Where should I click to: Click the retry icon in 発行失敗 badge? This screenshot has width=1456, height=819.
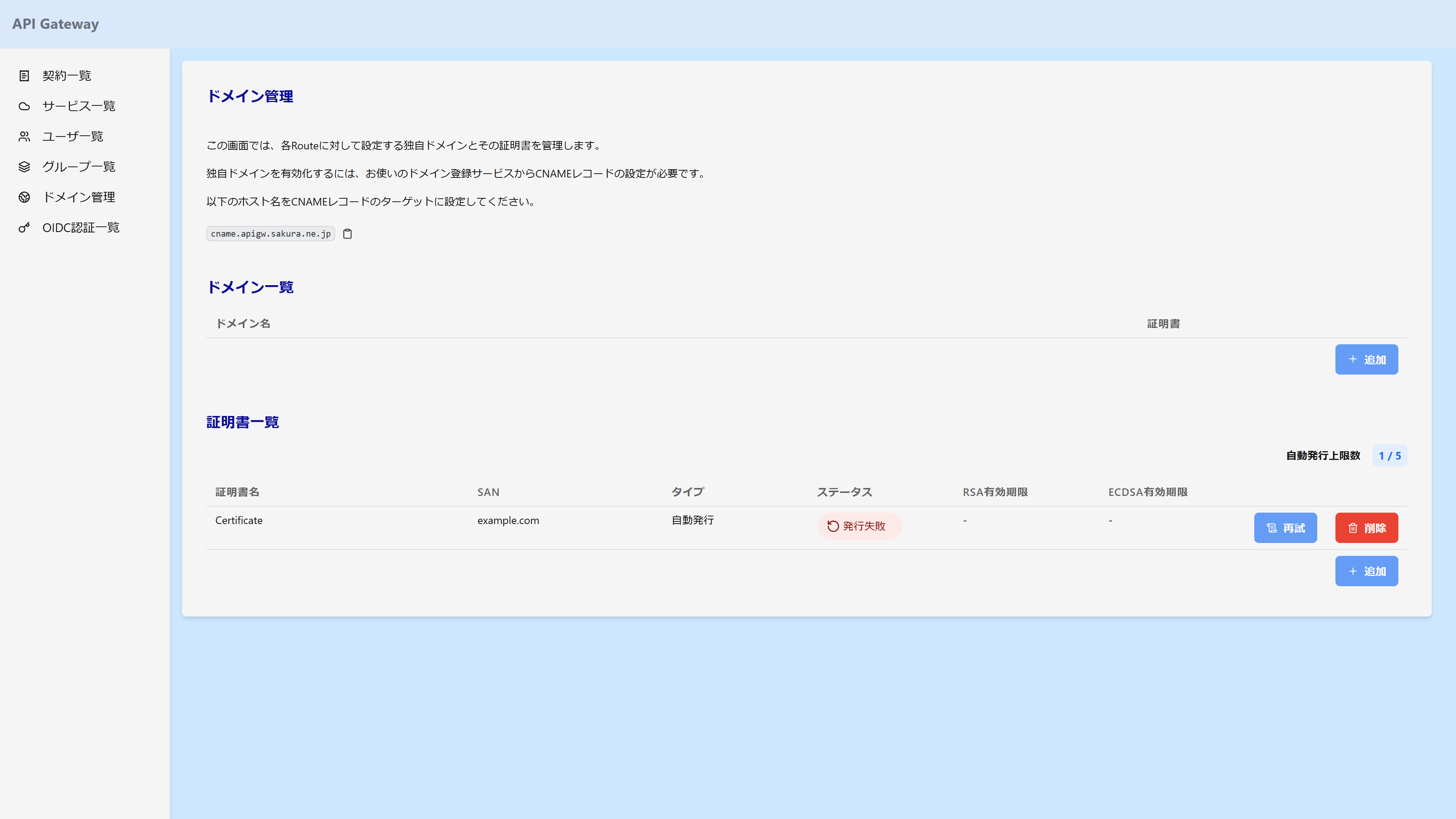click(833, 526)
